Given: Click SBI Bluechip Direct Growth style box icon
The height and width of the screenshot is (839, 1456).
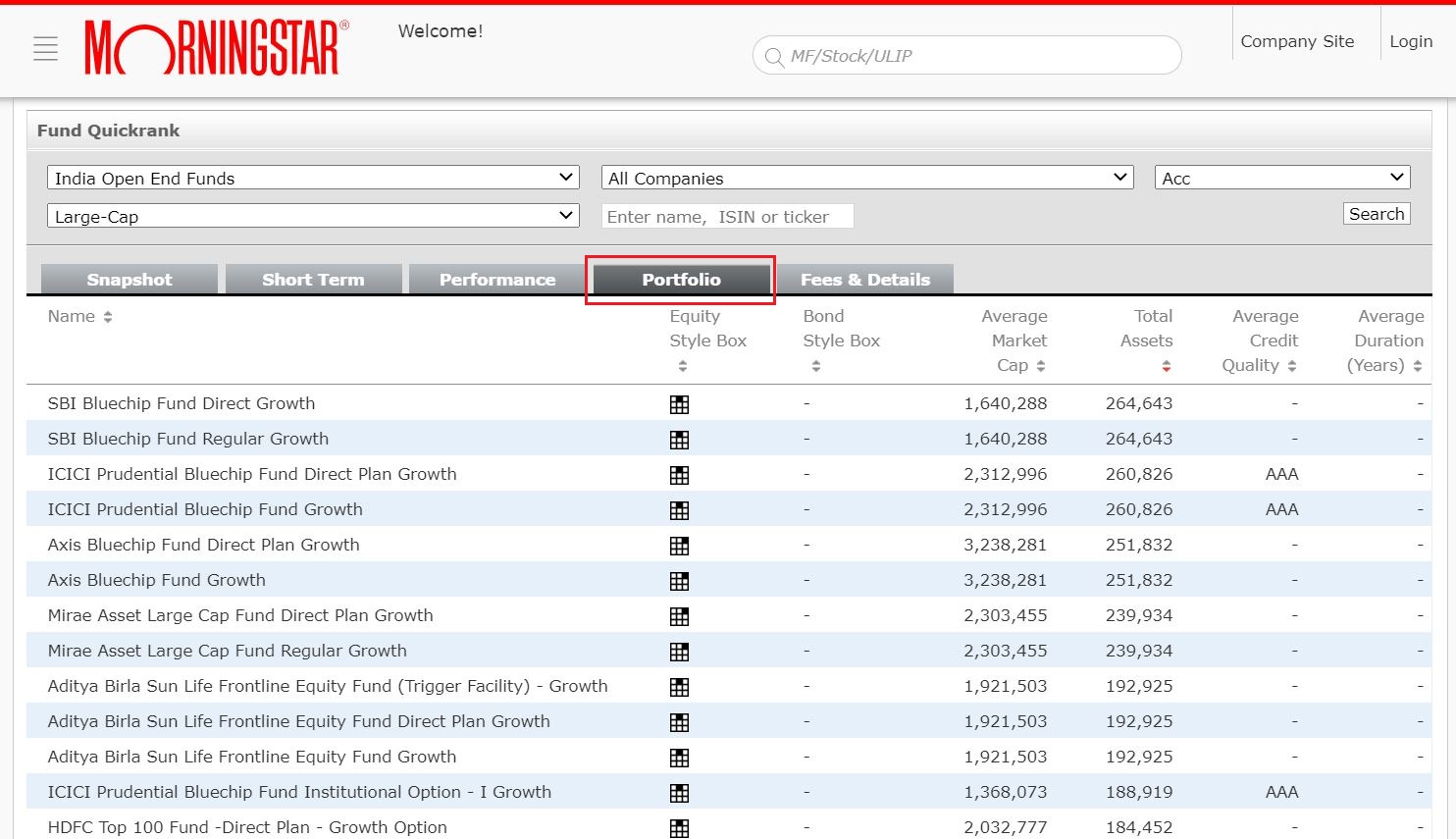Looking at the screenshot, I should [679, 404].
